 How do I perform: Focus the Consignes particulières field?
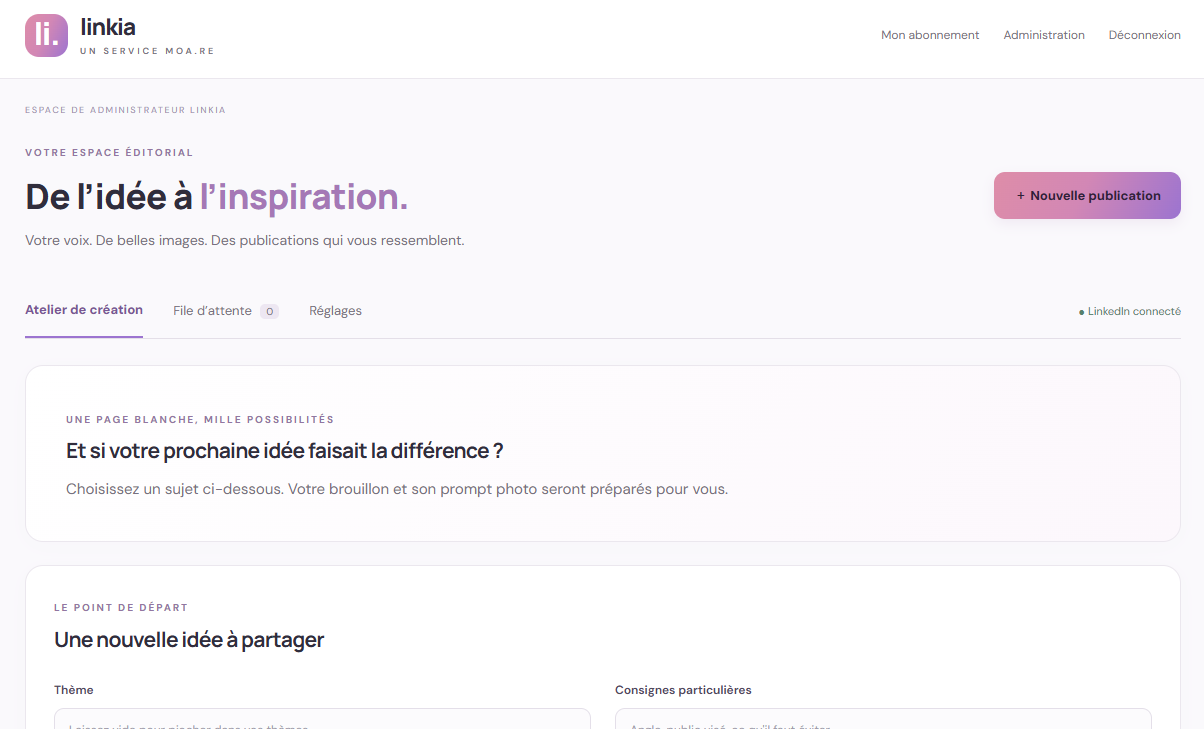pyautogui.click(x=883, y=719)
